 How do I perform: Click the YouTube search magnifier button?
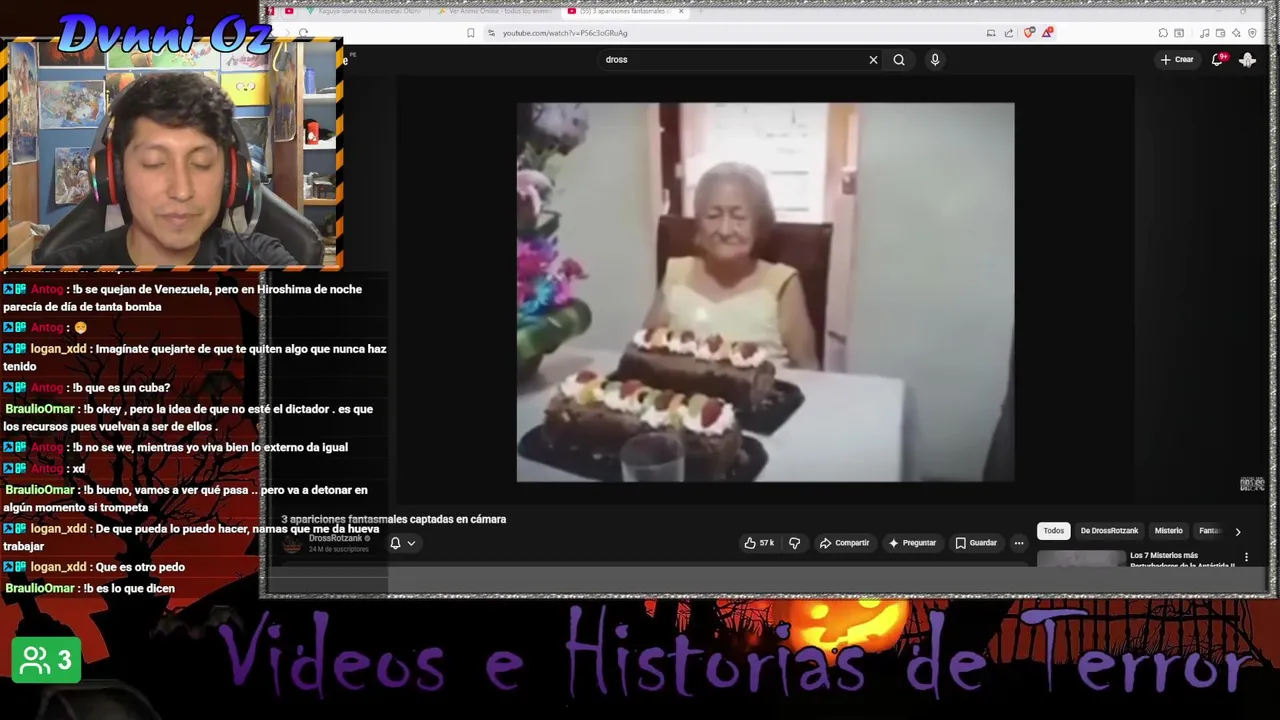pyautogui.click(x=899, y=60)
